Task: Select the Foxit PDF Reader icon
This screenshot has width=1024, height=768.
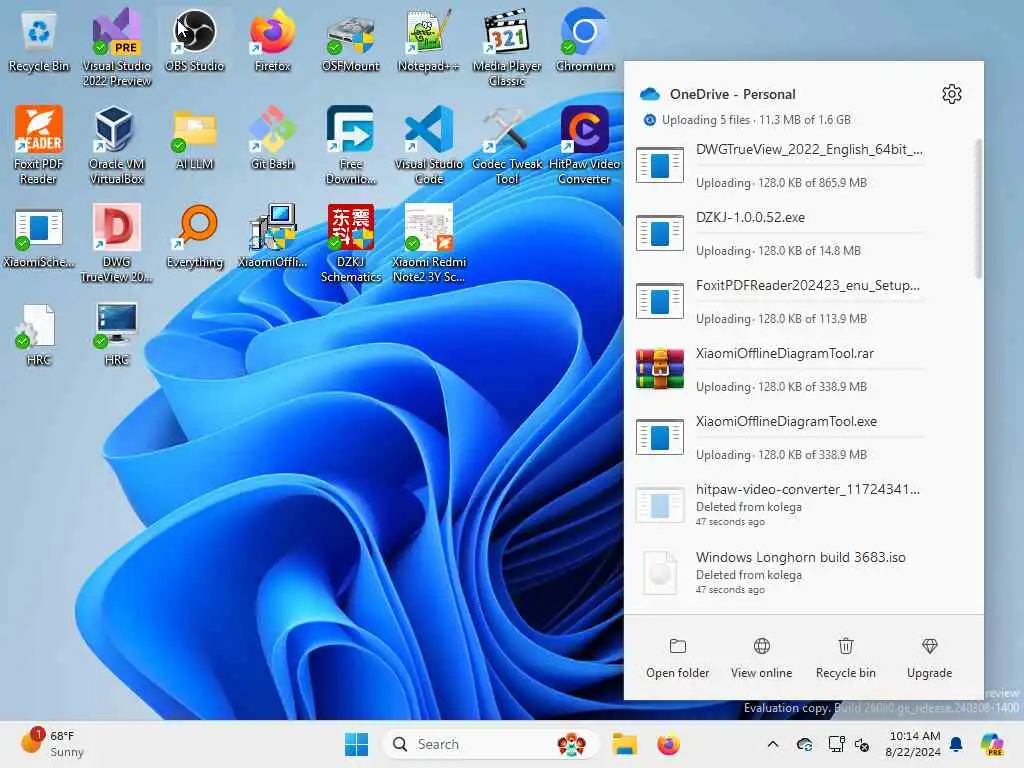Action: tap(39, 145)
